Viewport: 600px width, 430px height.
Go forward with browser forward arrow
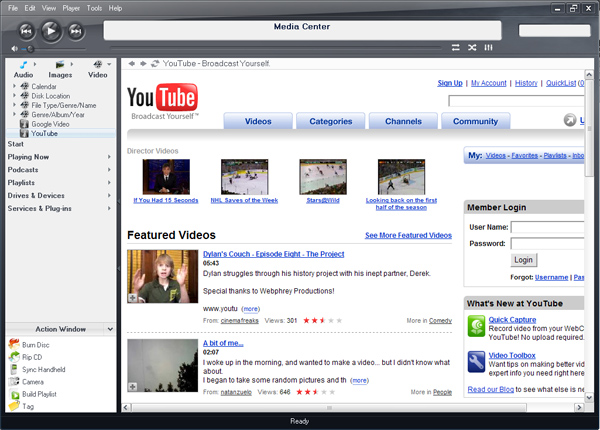[x=143, y=64]
